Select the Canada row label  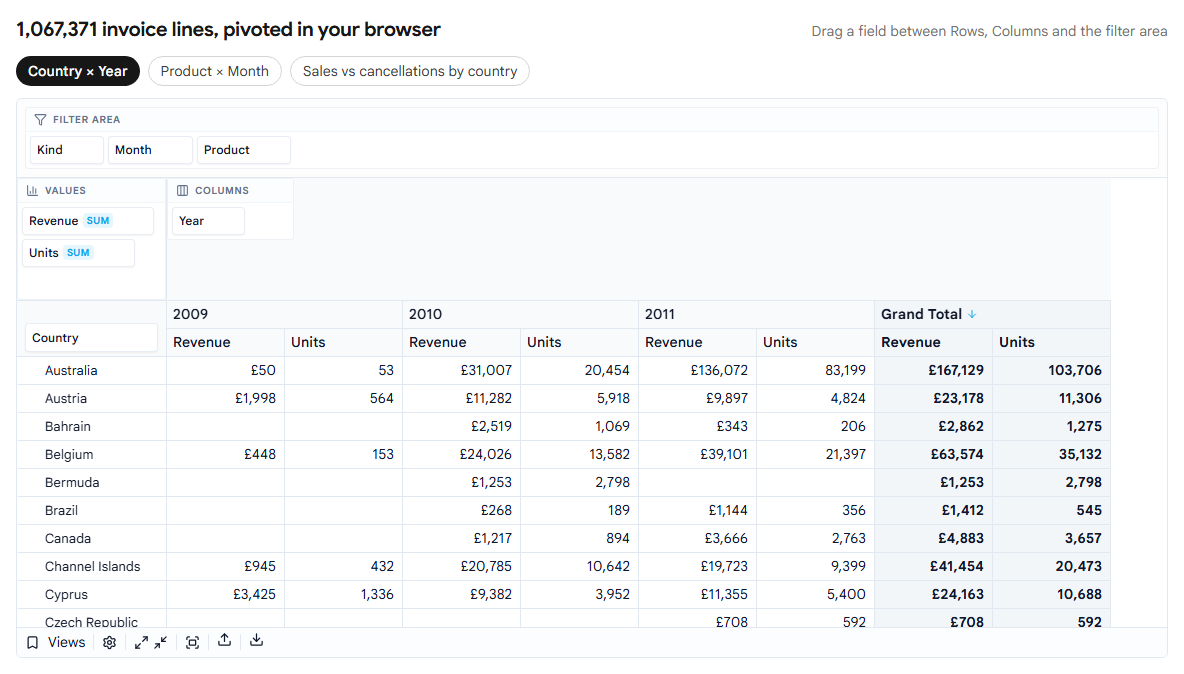(67, 538)
